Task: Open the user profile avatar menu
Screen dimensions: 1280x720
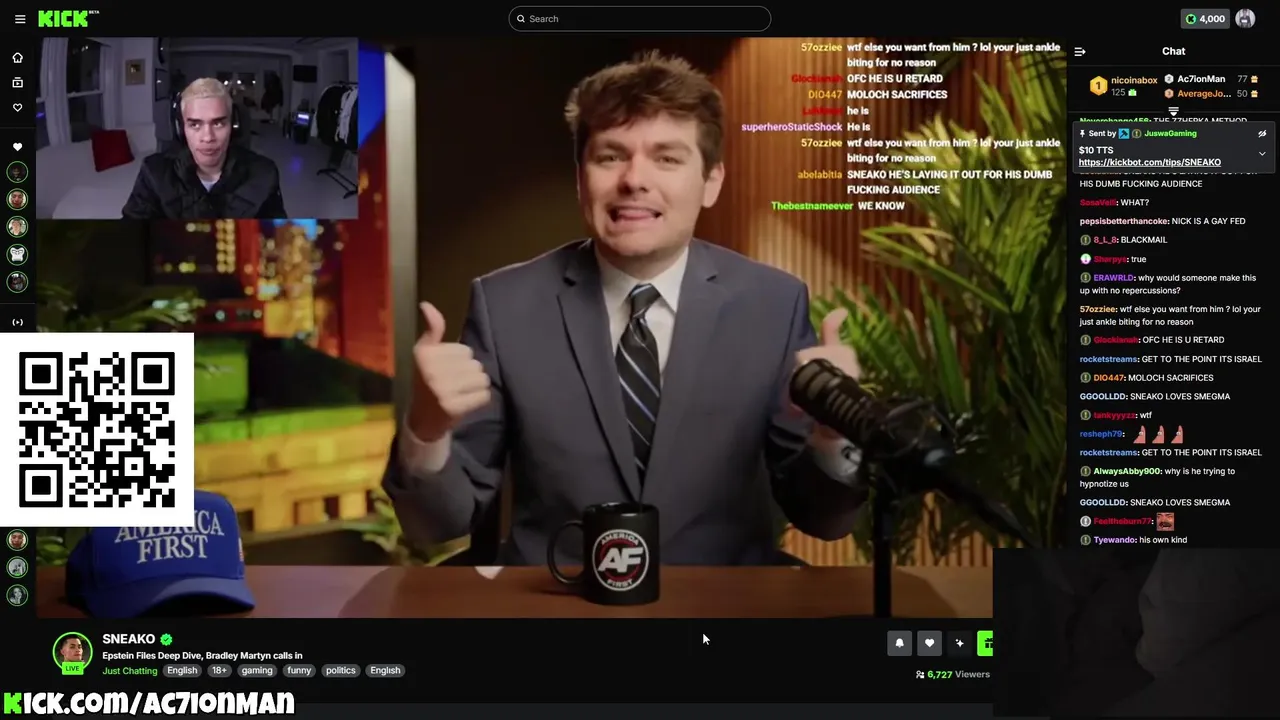Action: 1245,18
